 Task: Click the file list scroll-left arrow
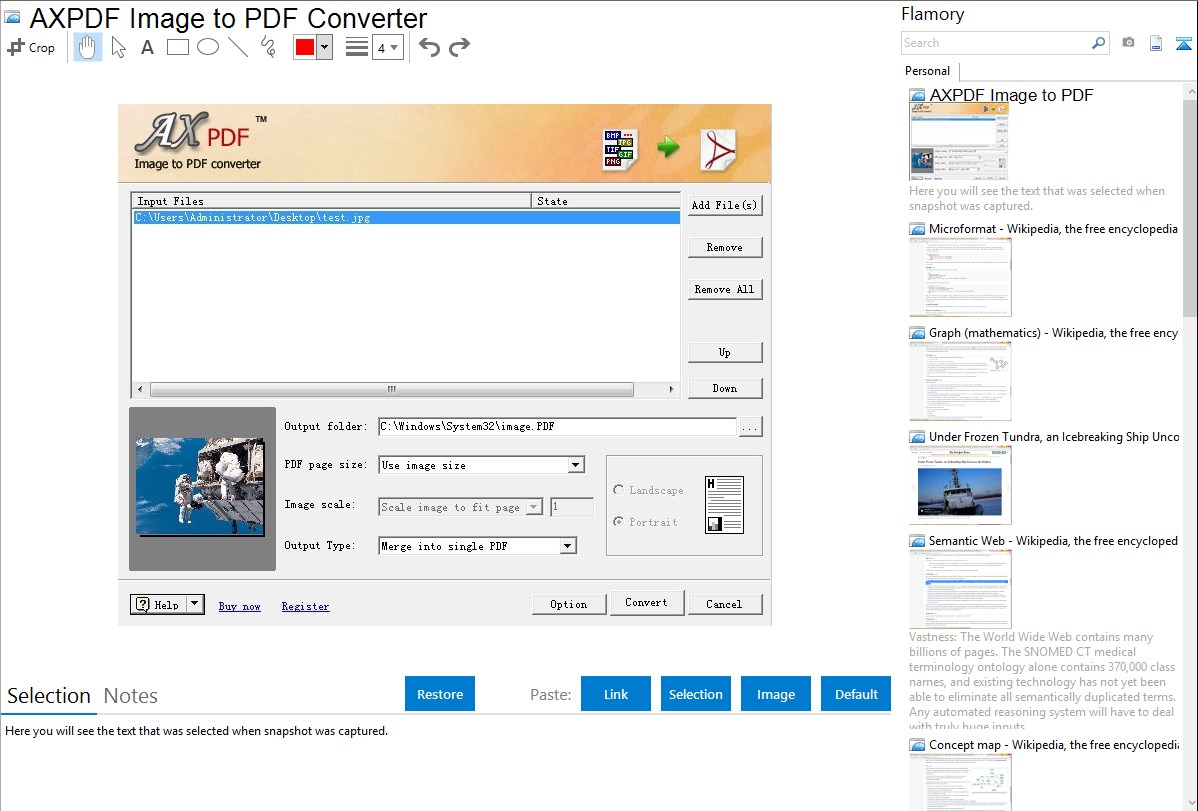tap(140, 389)
